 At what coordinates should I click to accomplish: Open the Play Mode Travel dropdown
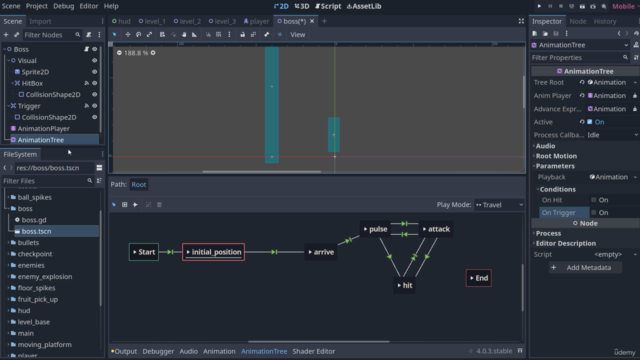(499, 204)
